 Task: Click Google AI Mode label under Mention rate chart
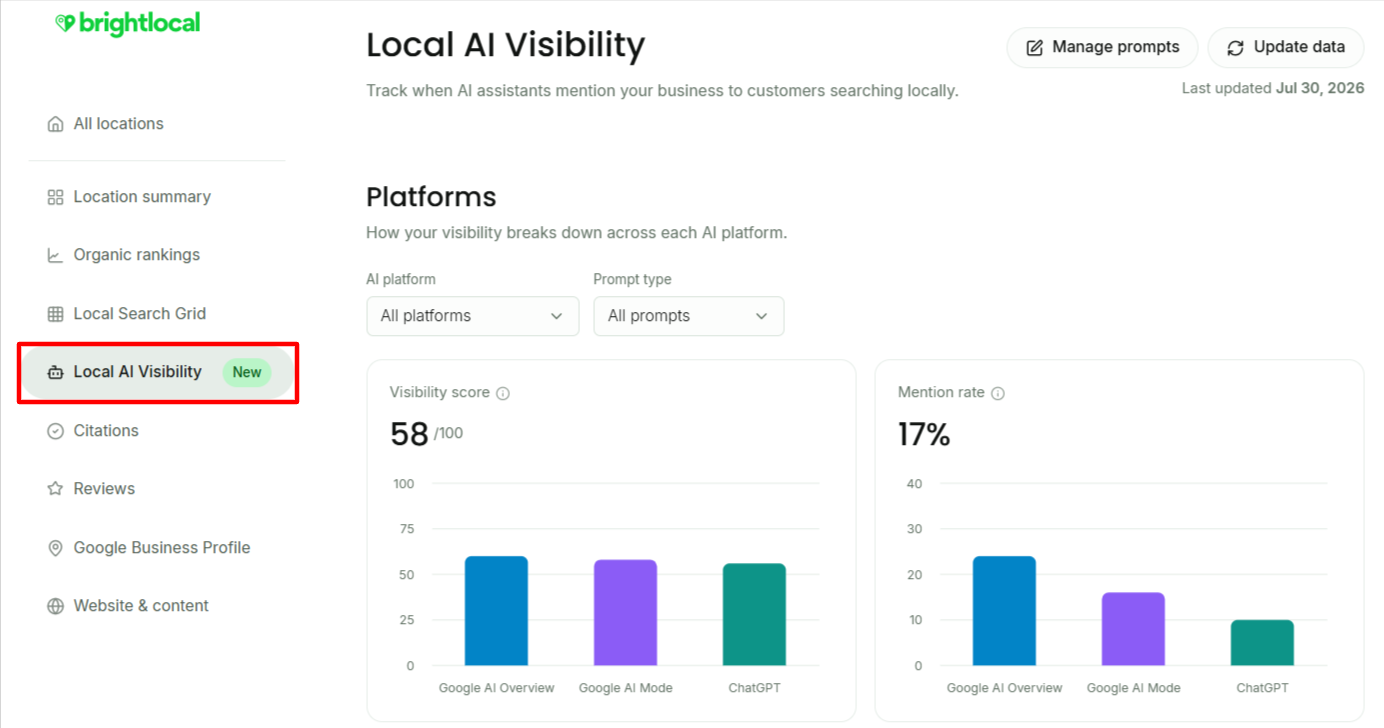click(1134, 688)
